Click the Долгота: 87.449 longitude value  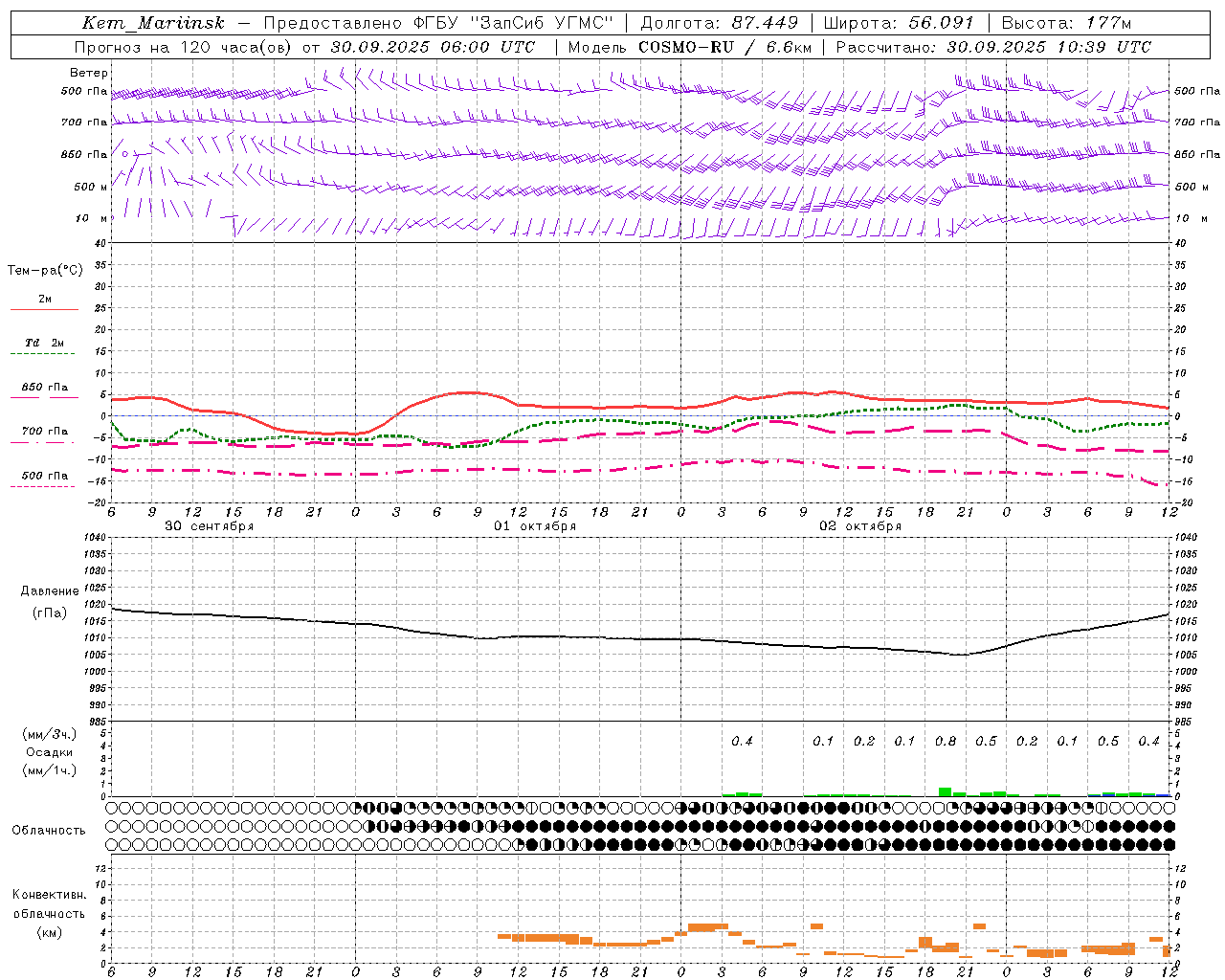coord(719,23)
